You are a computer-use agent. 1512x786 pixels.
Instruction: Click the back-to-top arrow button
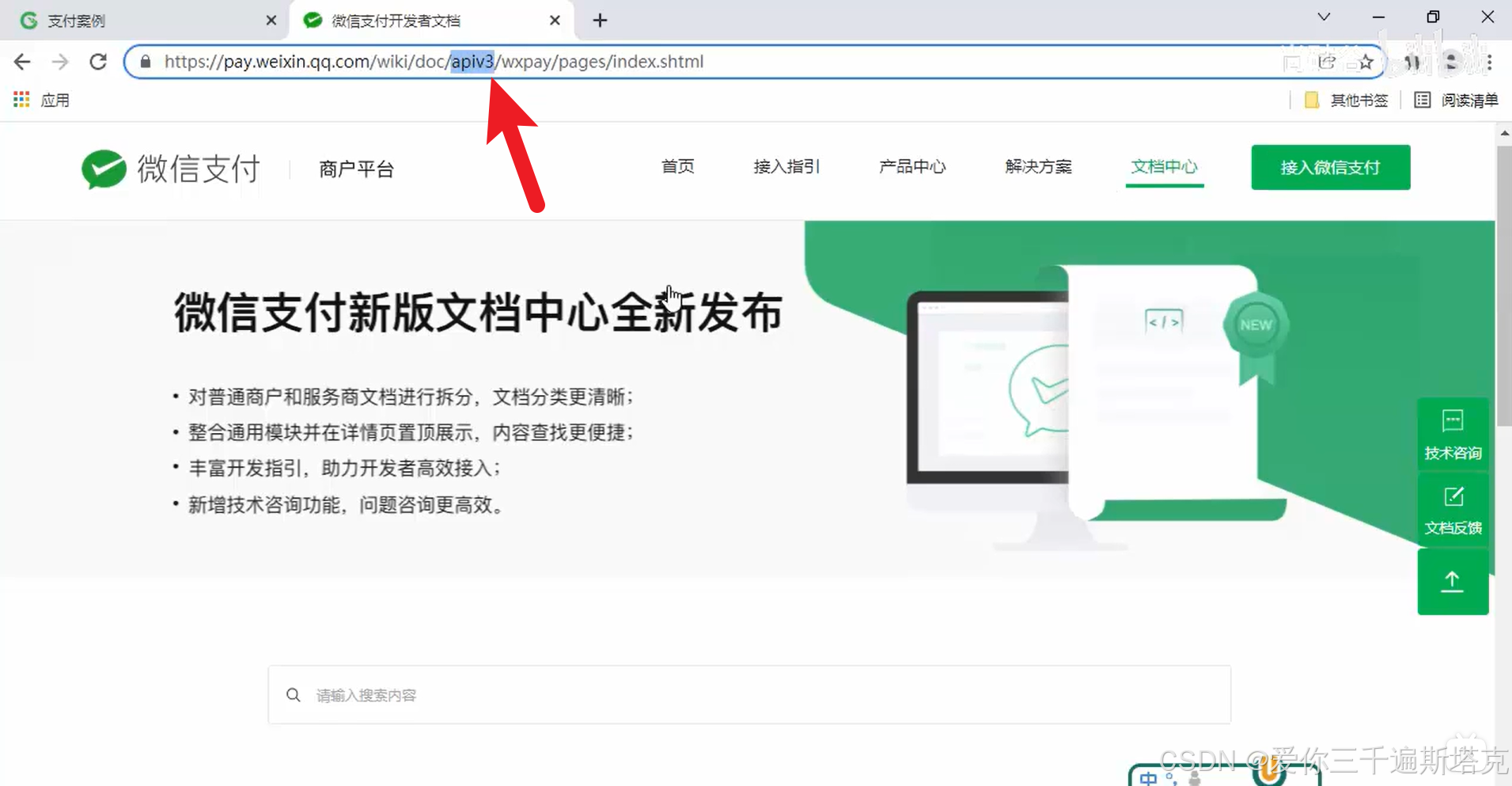[x=1453, y=582]
